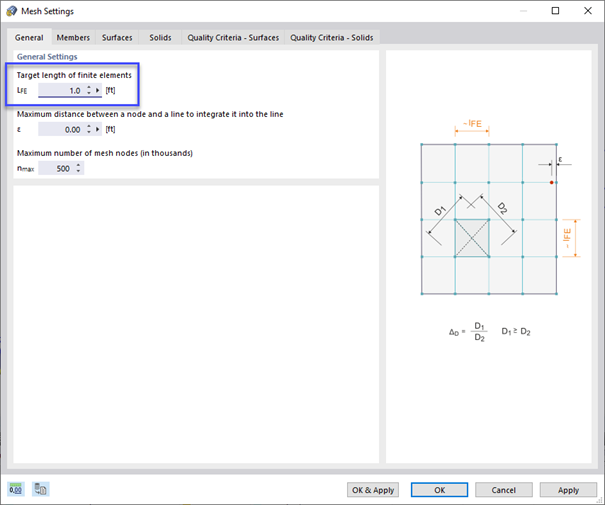The width and height of the screenshot is (605, 505).
Task: Click the Apply button
Action: click(568, 490)
